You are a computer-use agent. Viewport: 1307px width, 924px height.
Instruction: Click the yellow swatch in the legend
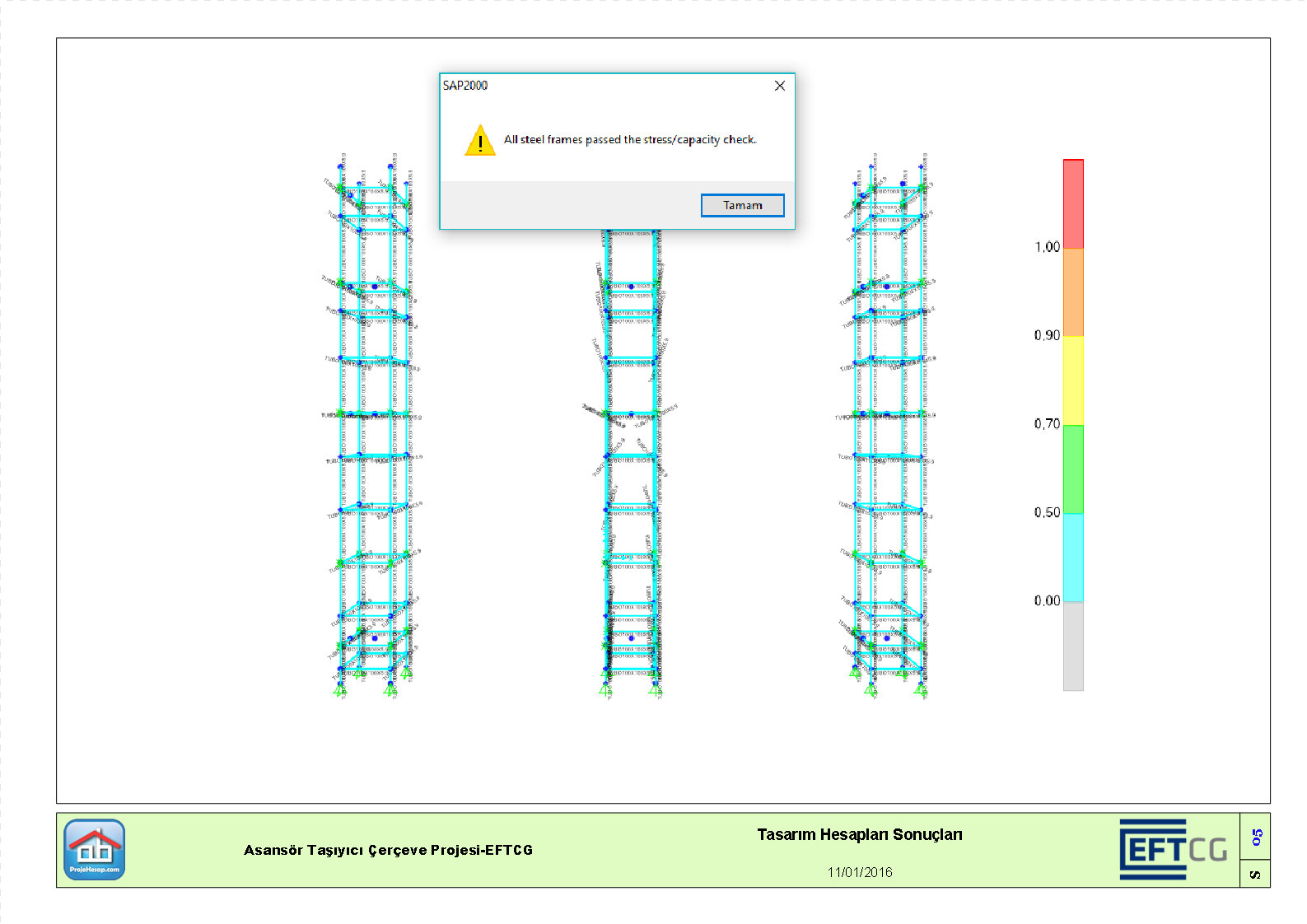[x=1072, y=380]
